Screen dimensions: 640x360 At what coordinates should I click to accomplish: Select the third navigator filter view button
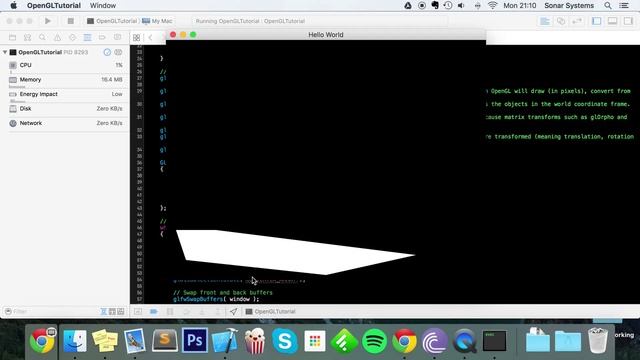tap(121, 311)
